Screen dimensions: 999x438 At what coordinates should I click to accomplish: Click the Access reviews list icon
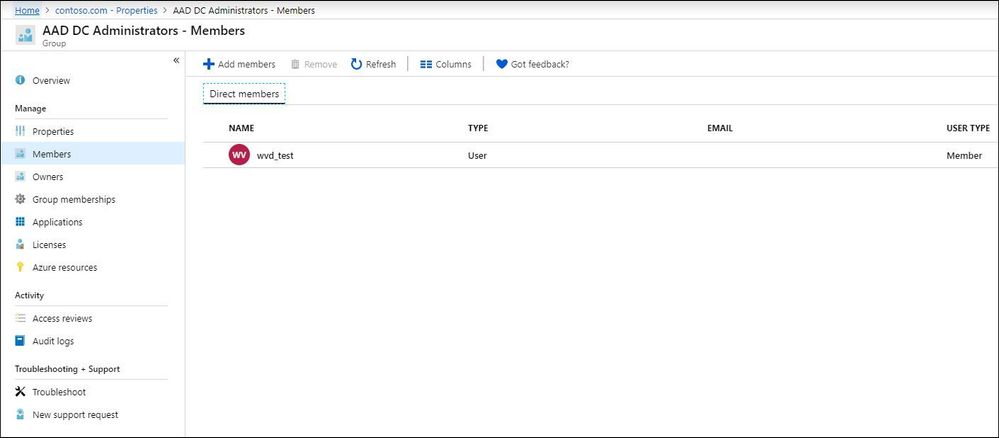[x=20, y=318]
